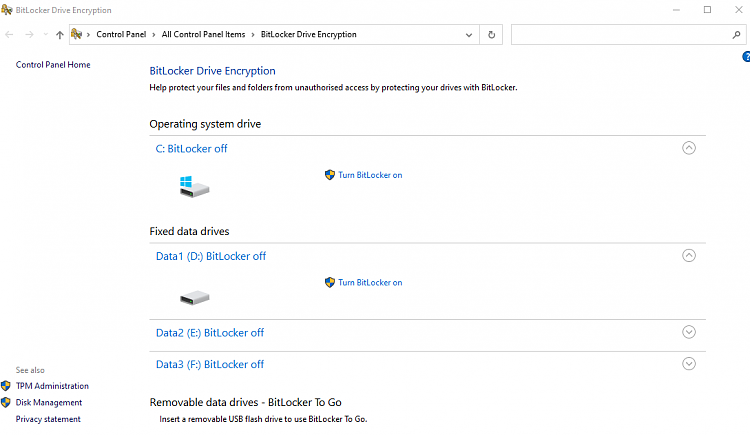Refresh the BitLocker Drive Encryption page
The width and height of the screenshot is (750, 435).
pos(491,34)
